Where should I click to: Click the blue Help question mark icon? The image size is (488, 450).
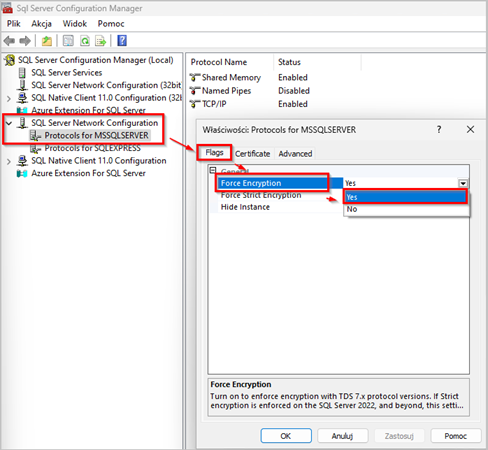tap(122, 41)
